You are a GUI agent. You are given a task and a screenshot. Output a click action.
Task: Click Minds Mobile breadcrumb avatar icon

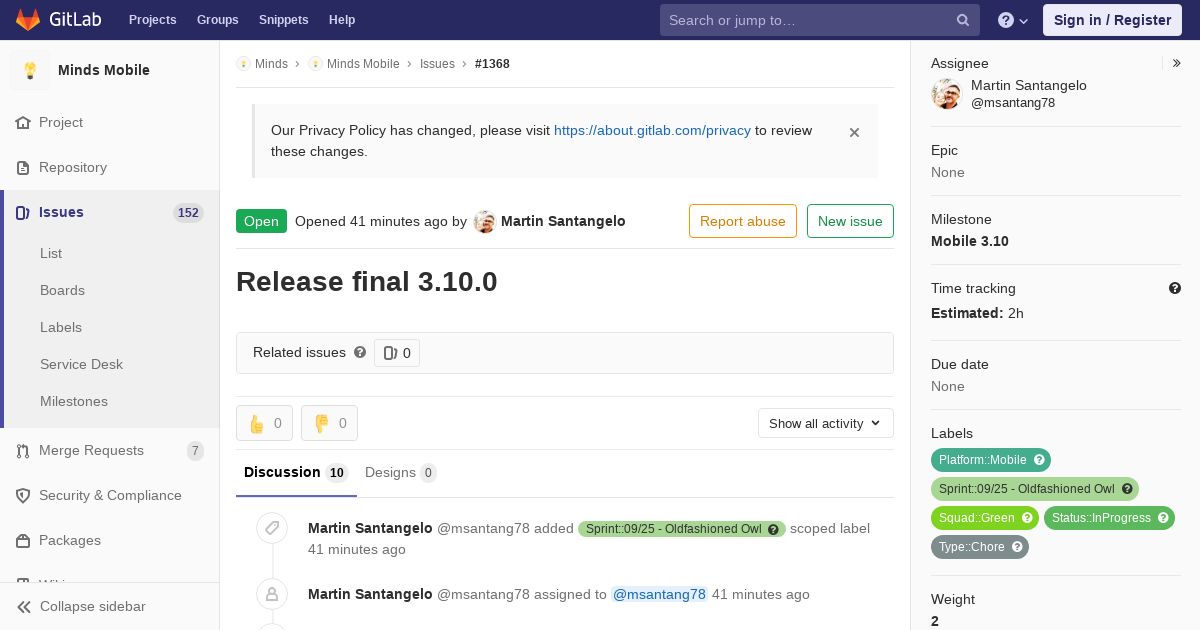pyautogui.click(x=315, y=64)
